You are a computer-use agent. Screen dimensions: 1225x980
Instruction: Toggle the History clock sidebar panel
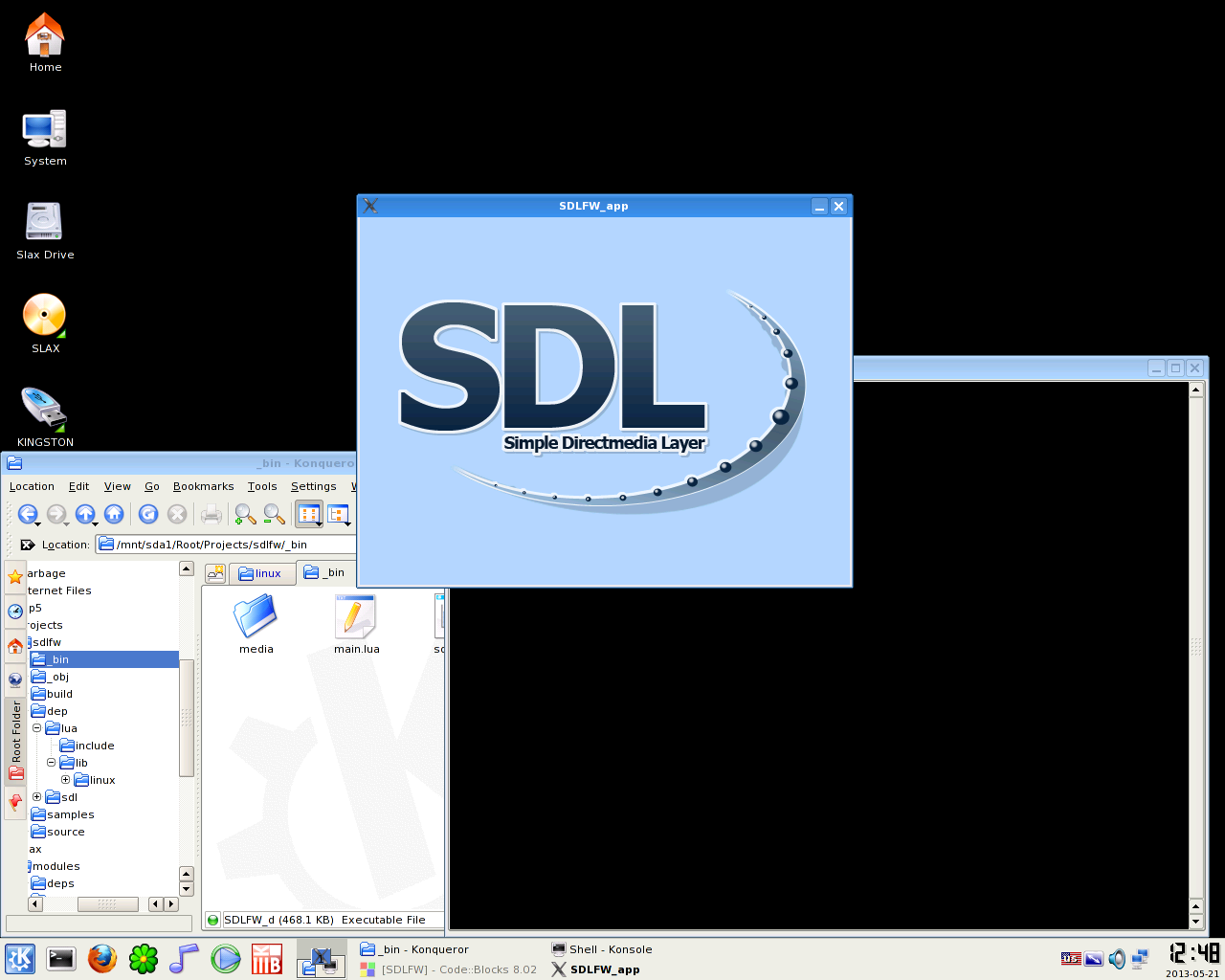click(15, 612)
